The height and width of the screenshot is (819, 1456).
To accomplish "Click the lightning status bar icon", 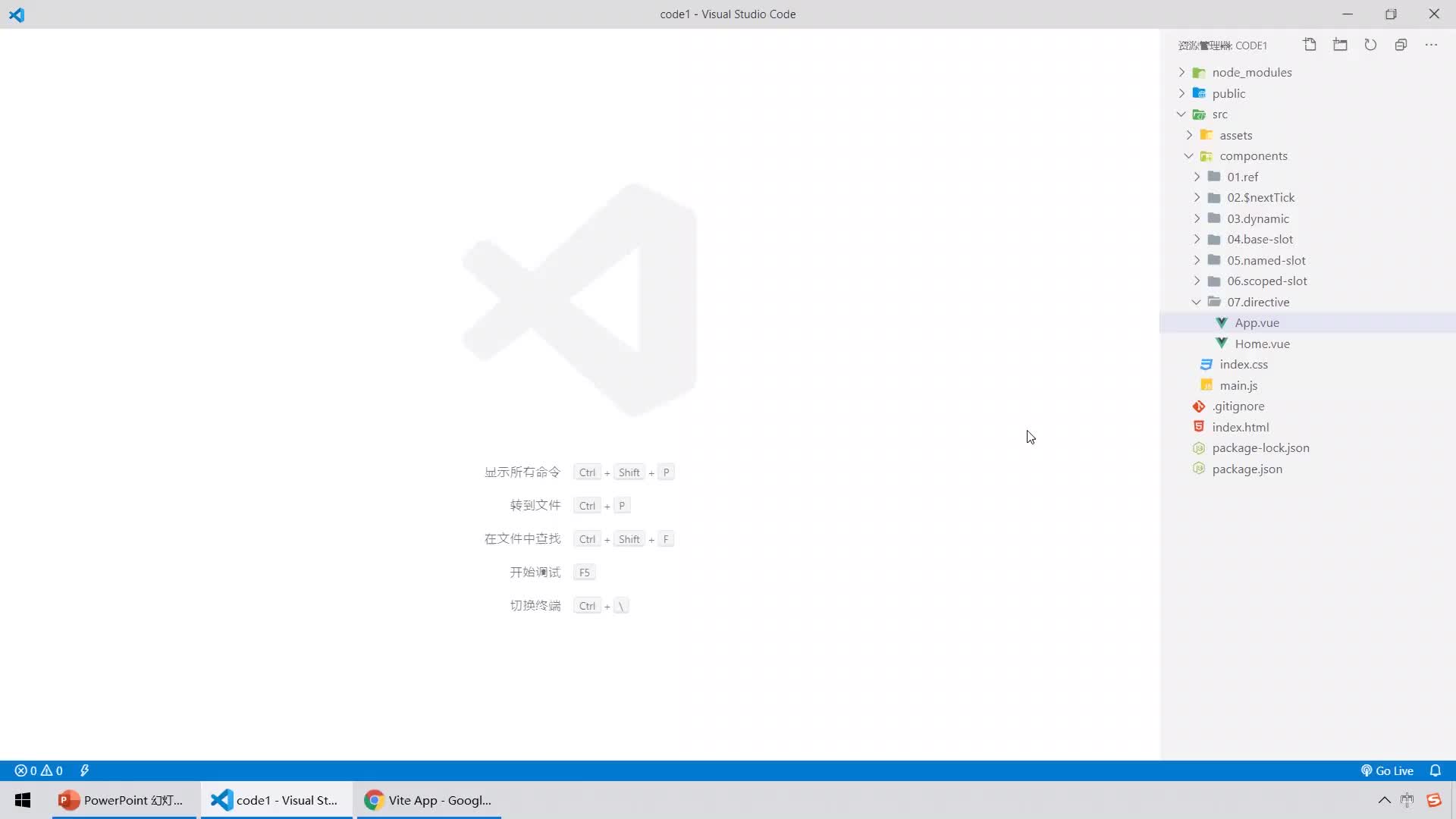I will point(85,770).
